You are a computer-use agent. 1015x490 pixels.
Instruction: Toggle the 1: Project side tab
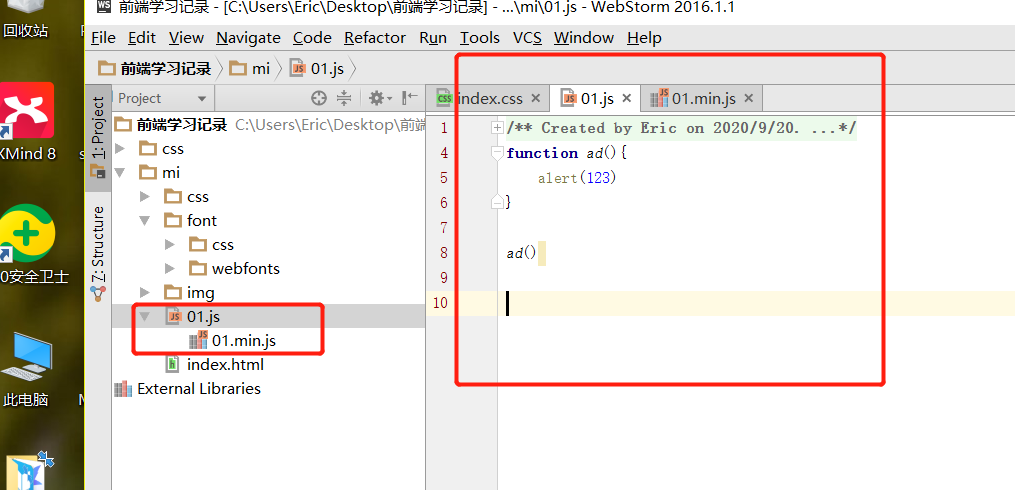tap(98, 137)
